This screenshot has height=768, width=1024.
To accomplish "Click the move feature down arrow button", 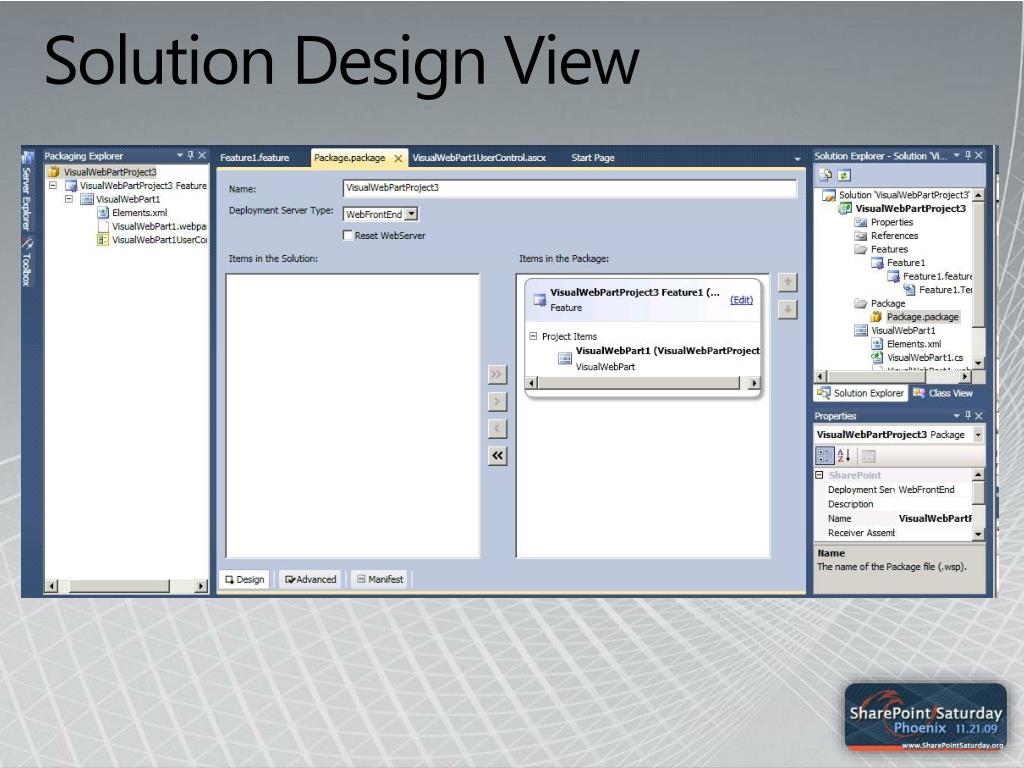I will (788, 310).
